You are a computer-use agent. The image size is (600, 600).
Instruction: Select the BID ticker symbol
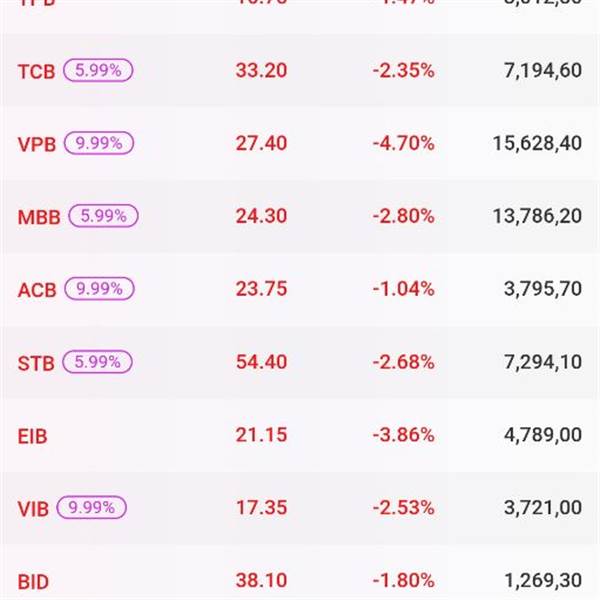coord(33,582)
